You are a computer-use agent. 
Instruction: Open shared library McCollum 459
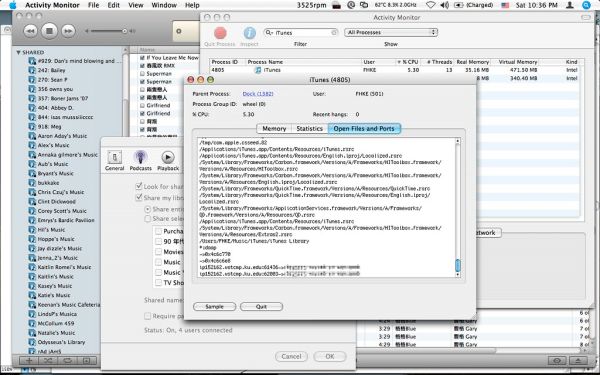(x=55, y=323)
